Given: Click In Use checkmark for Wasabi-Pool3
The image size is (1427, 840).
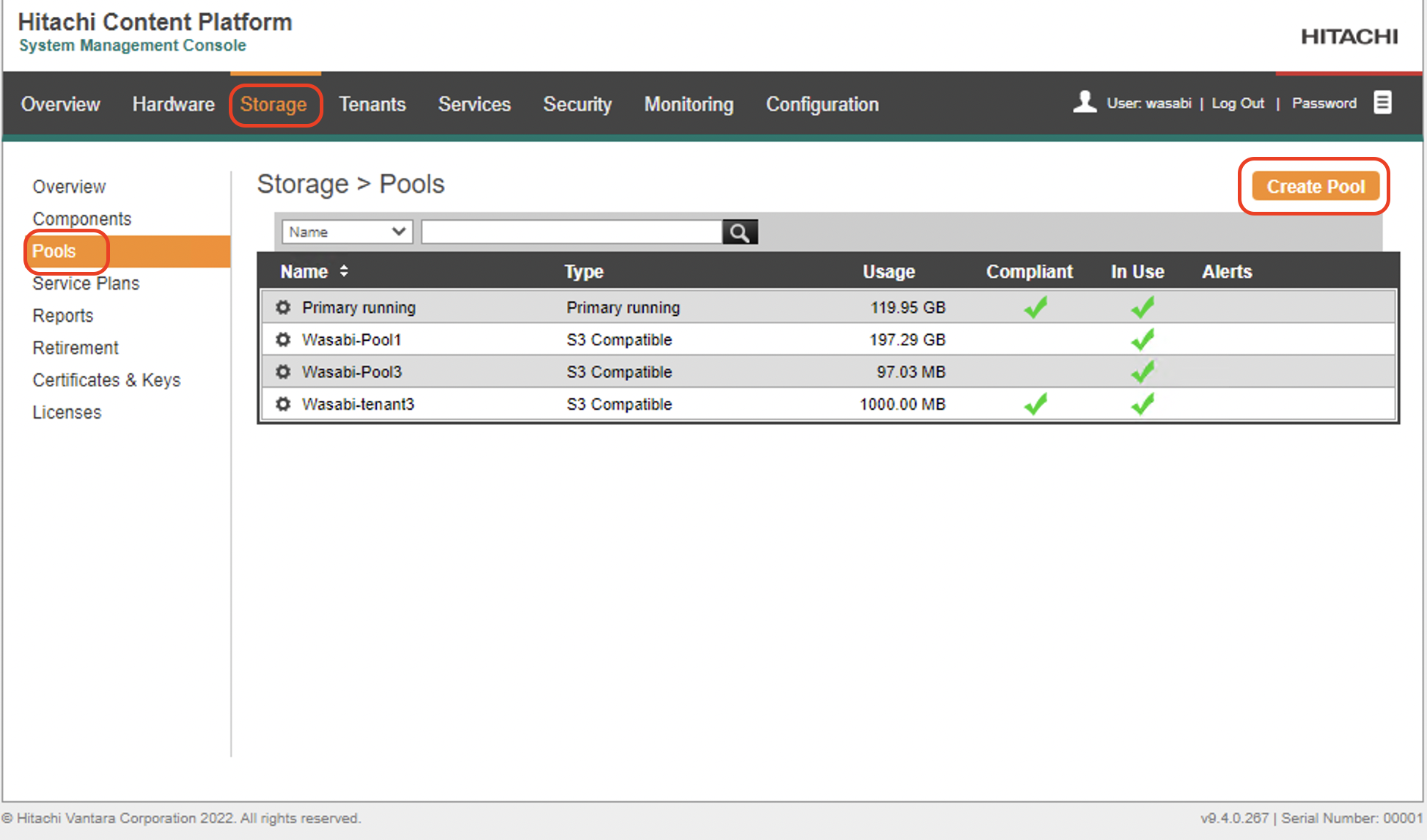Looking at the screenshot, I should (1142, 372).
